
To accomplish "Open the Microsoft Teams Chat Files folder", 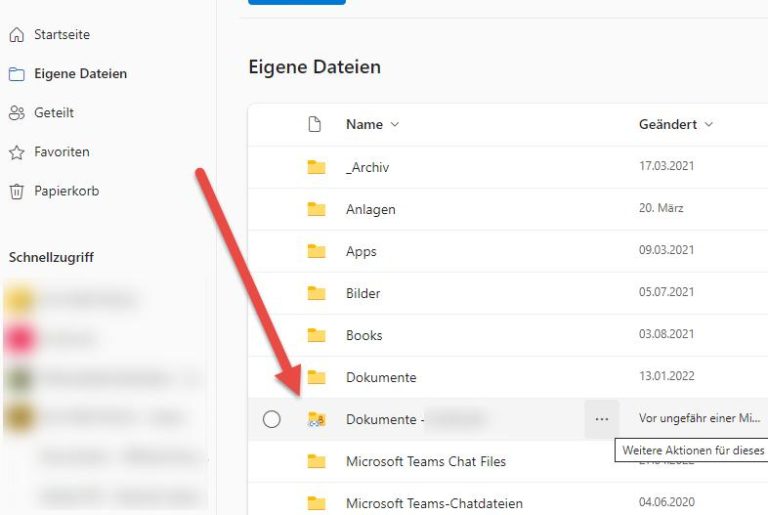I will [426, 461].
